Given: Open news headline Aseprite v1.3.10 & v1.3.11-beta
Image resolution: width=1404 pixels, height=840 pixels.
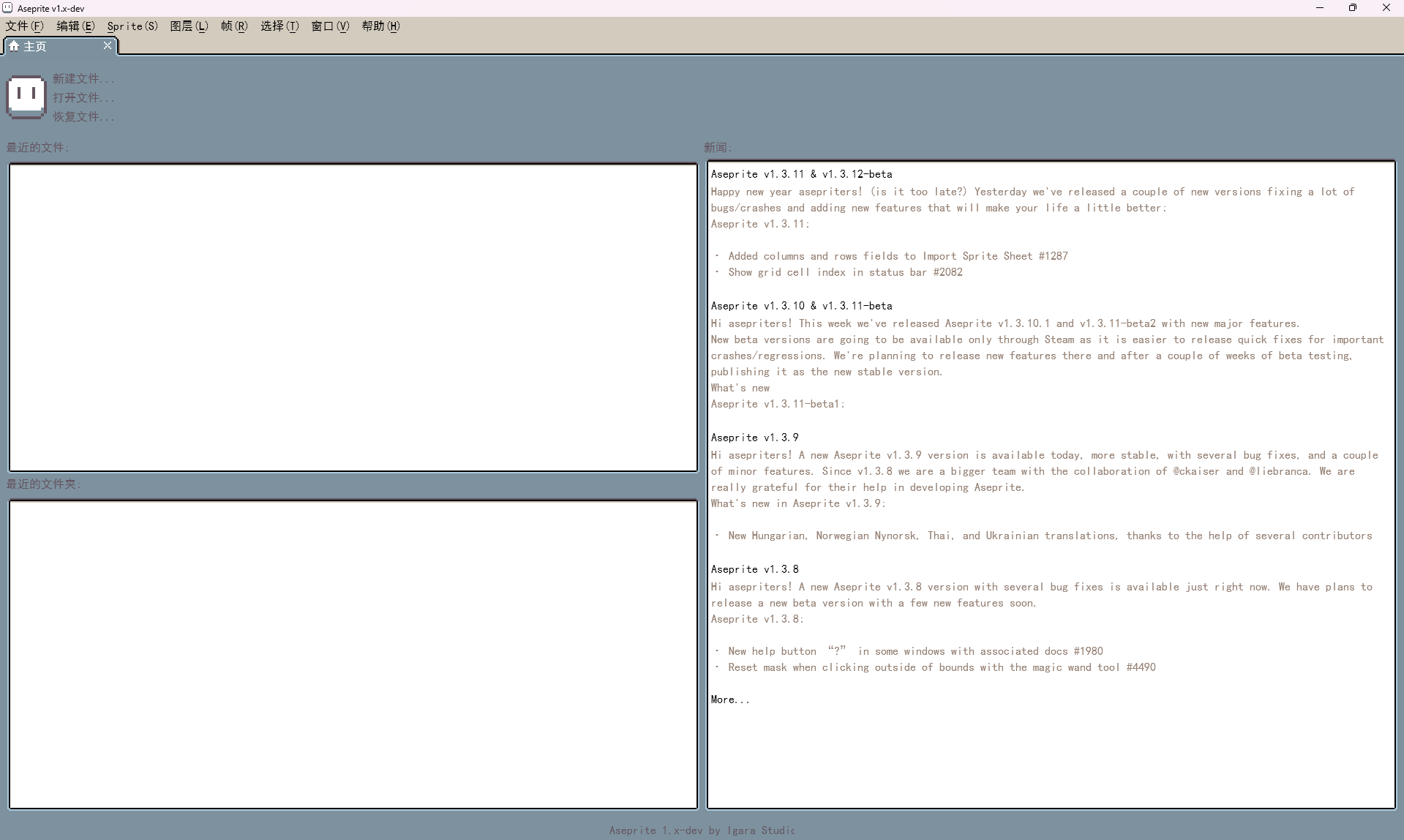Looking at the screenshot, I should (801, 306).
